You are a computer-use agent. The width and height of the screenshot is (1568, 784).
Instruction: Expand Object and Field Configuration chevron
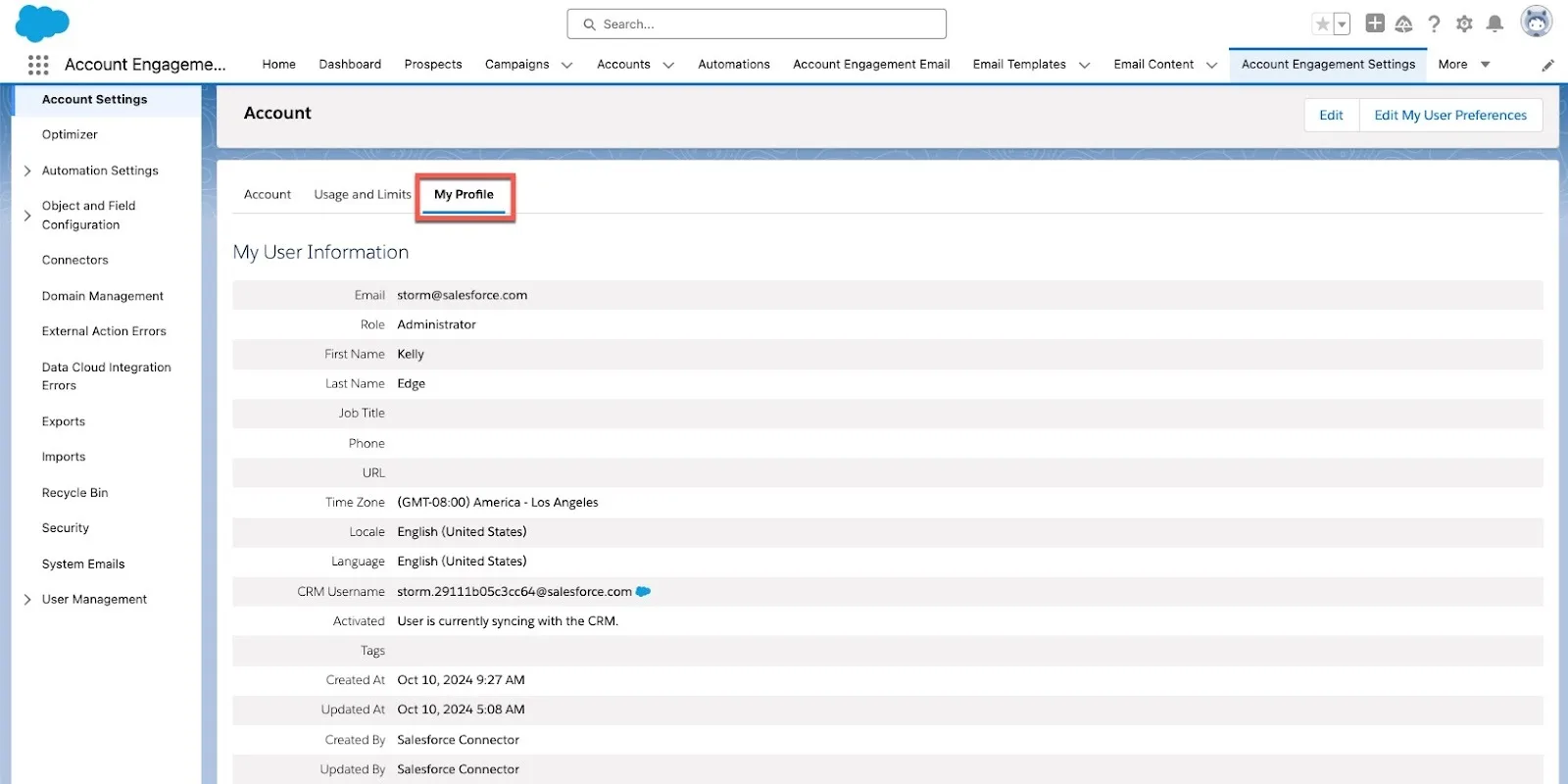[x=27, y=216]
